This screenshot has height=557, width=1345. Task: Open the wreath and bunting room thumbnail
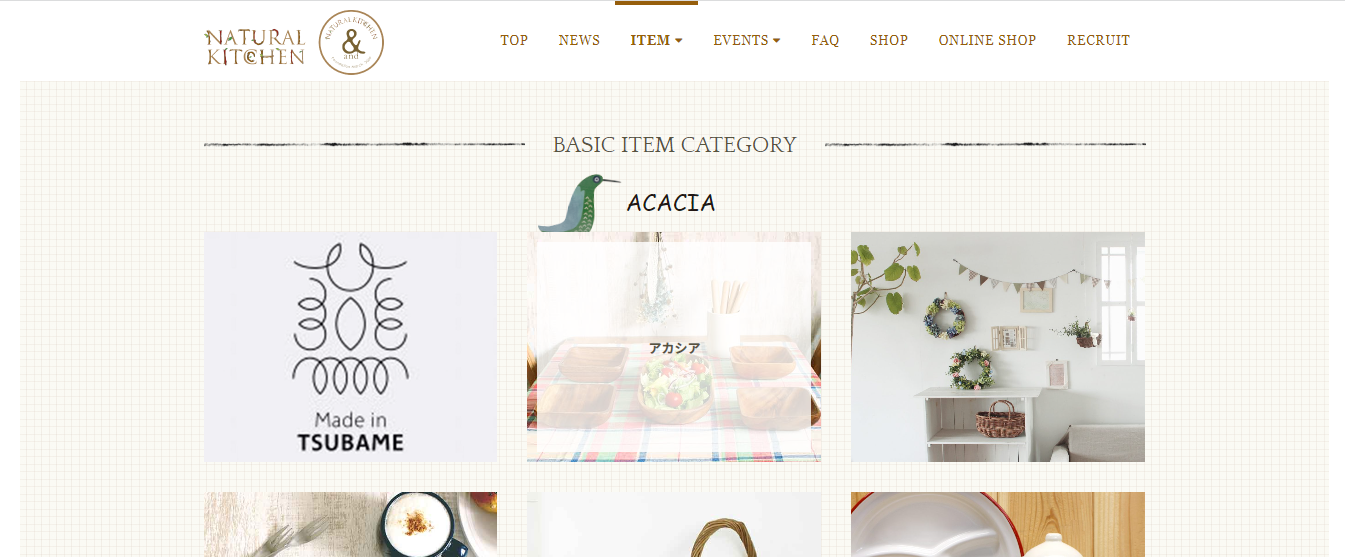998,347
